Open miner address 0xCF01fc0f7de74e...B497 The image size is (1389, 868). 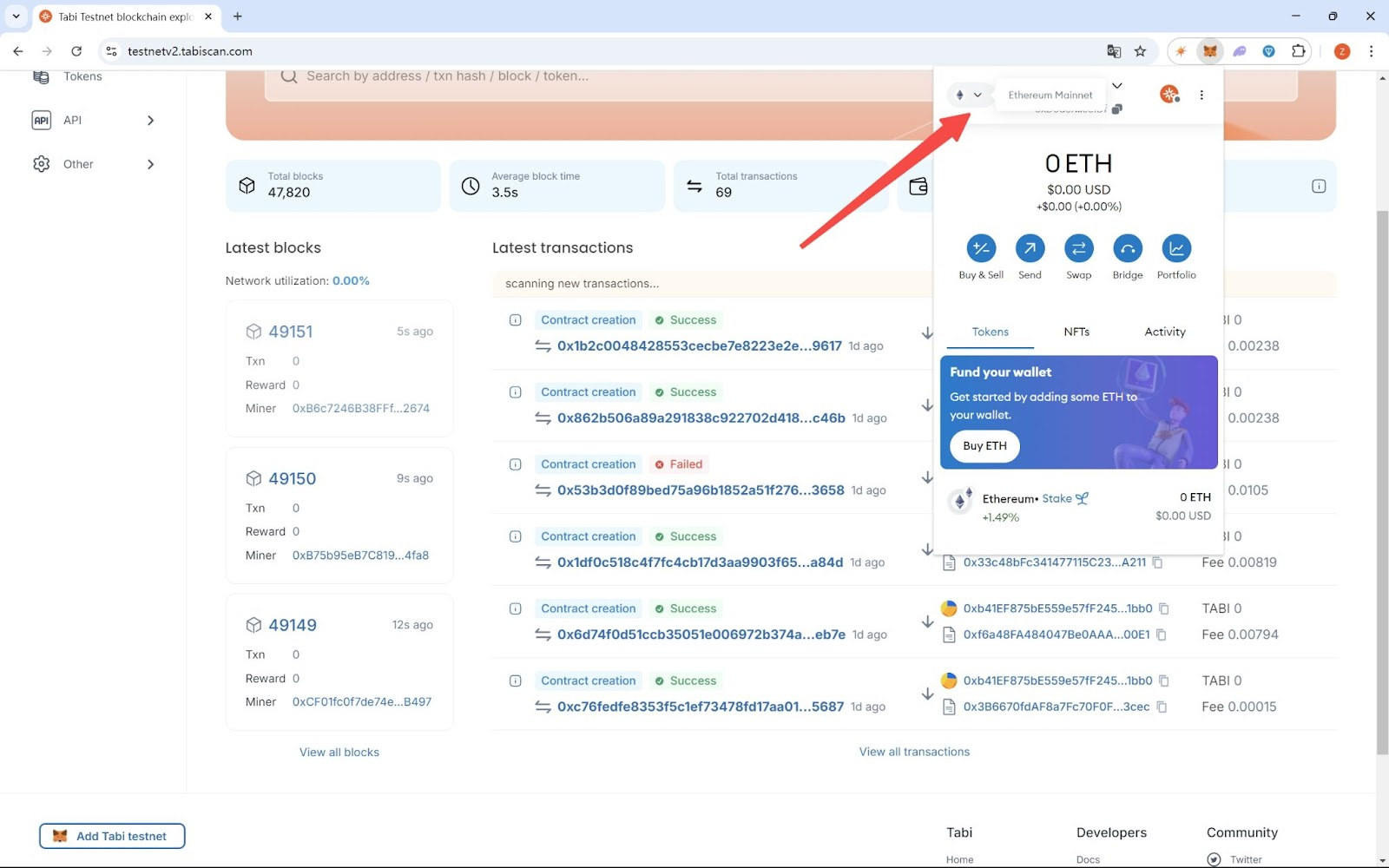pyautogui.click(x=362, y=701)
